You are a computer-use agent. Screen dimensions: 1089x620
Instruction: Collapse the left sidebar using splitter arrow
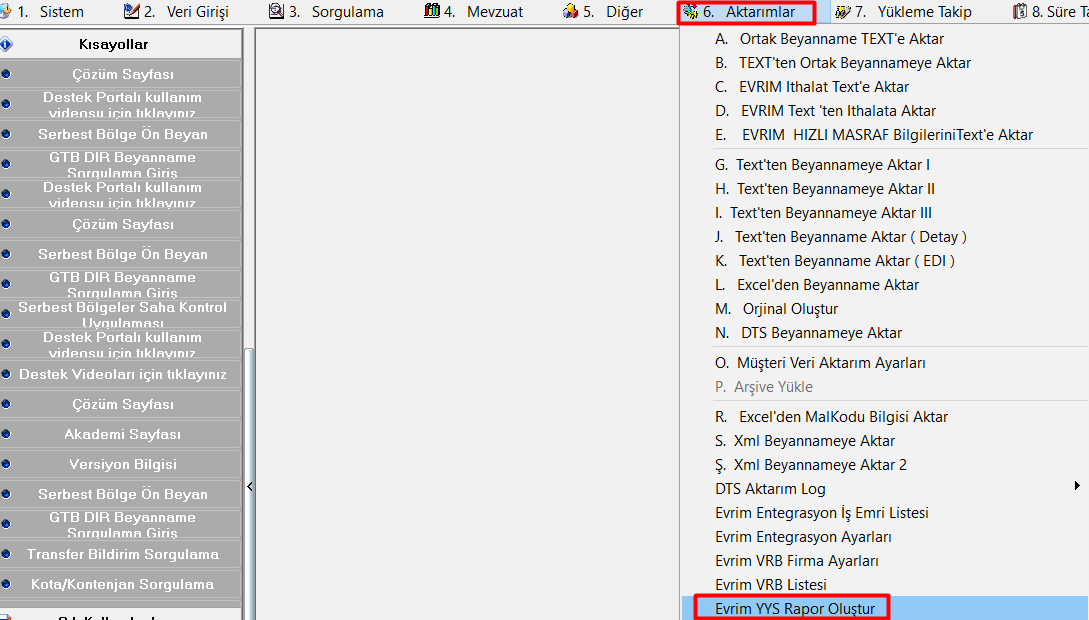(249, 487)
